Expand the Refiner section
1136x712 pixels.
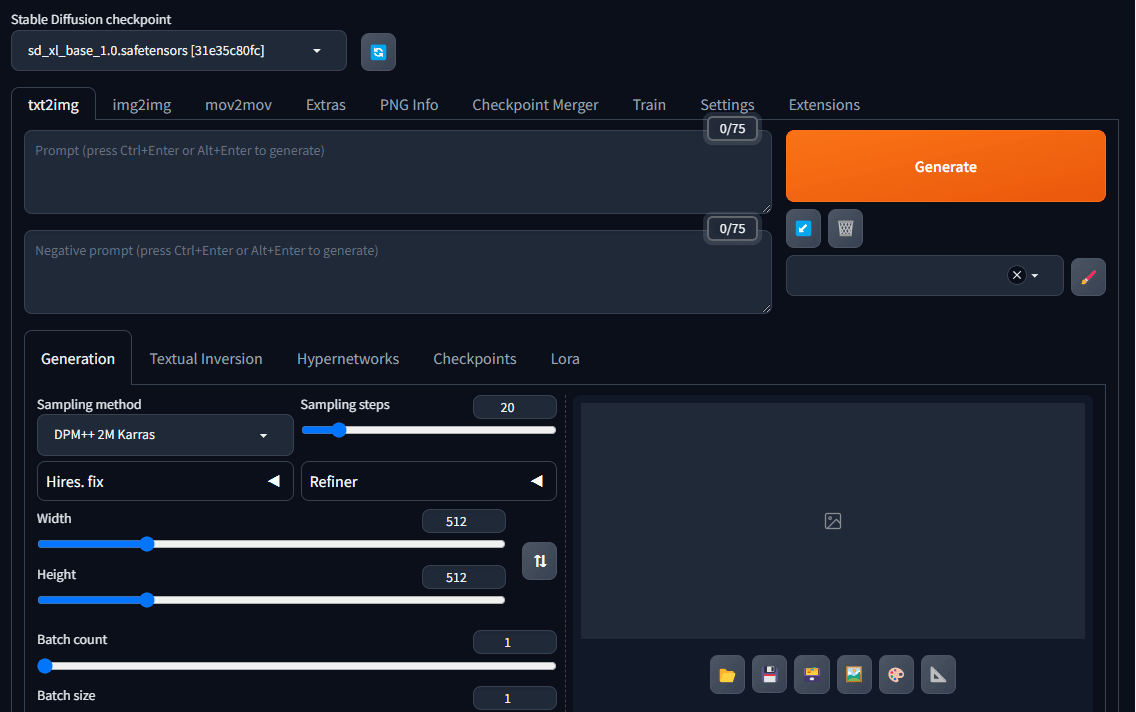coord(429,482)
